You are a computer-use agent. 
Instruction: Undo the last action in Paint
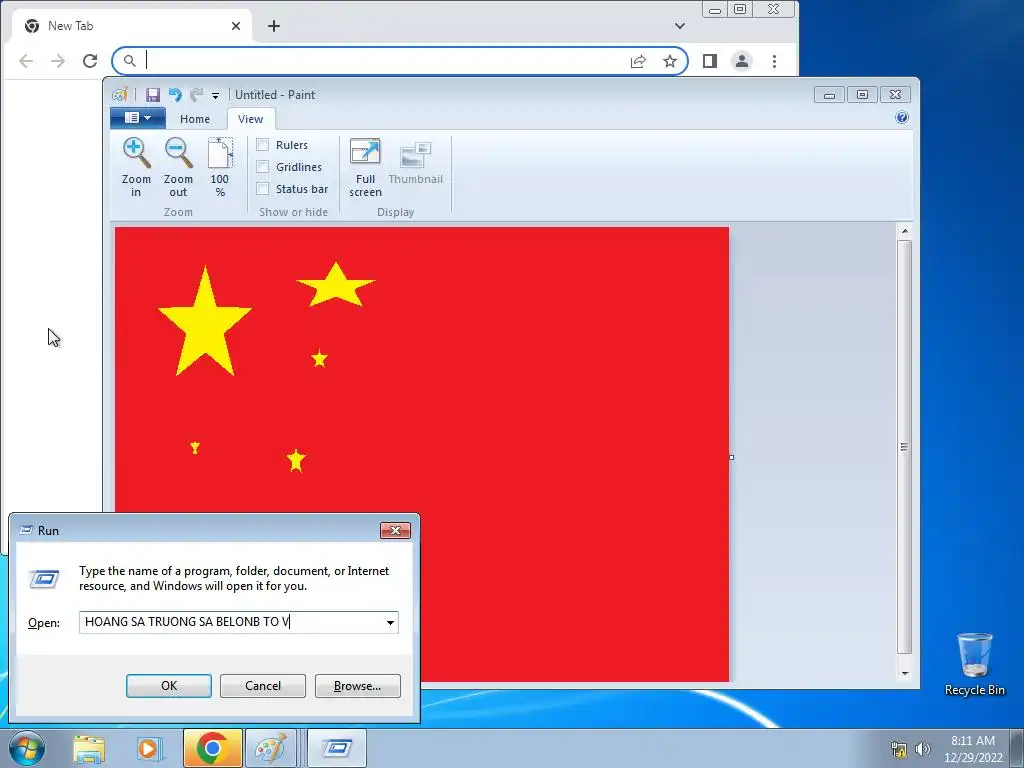click(x=174, y=95)
